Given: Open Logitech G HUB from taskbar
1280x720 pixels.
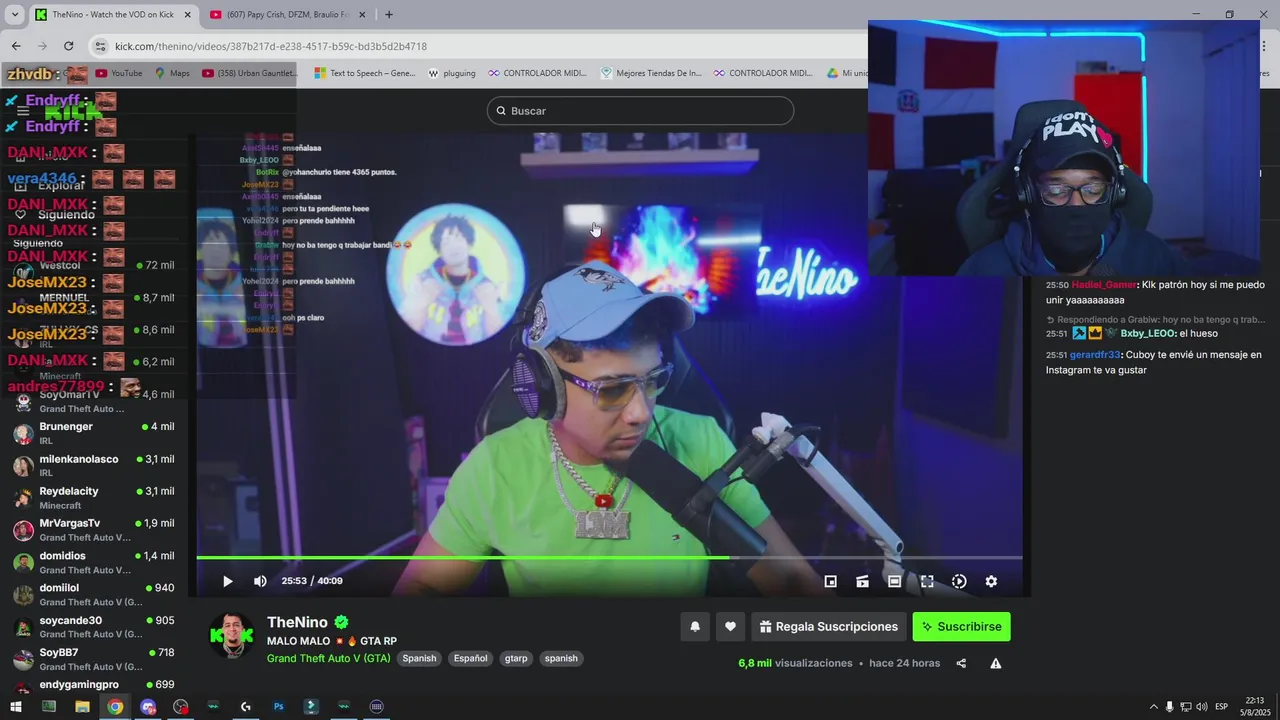Looking at the screenshot, I should (245, 707).
